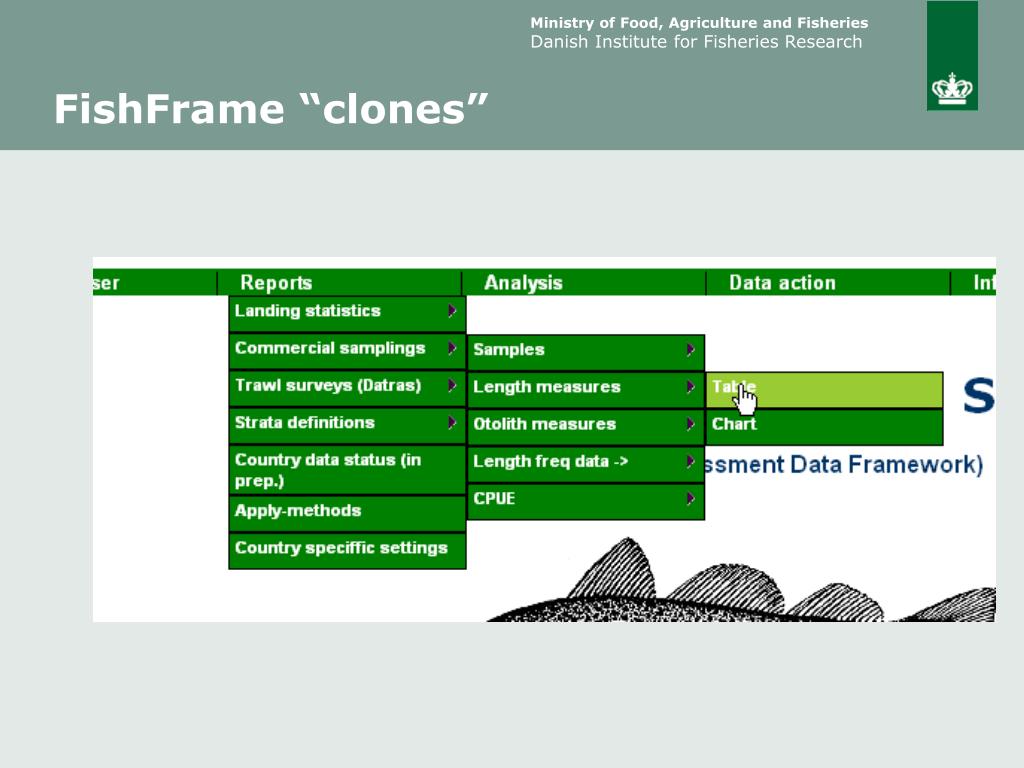The height and width of the screenshot is (768, 1024).
Task: Expand arrow on Trawl surveys (Datras)
Action: click(452, 385)
